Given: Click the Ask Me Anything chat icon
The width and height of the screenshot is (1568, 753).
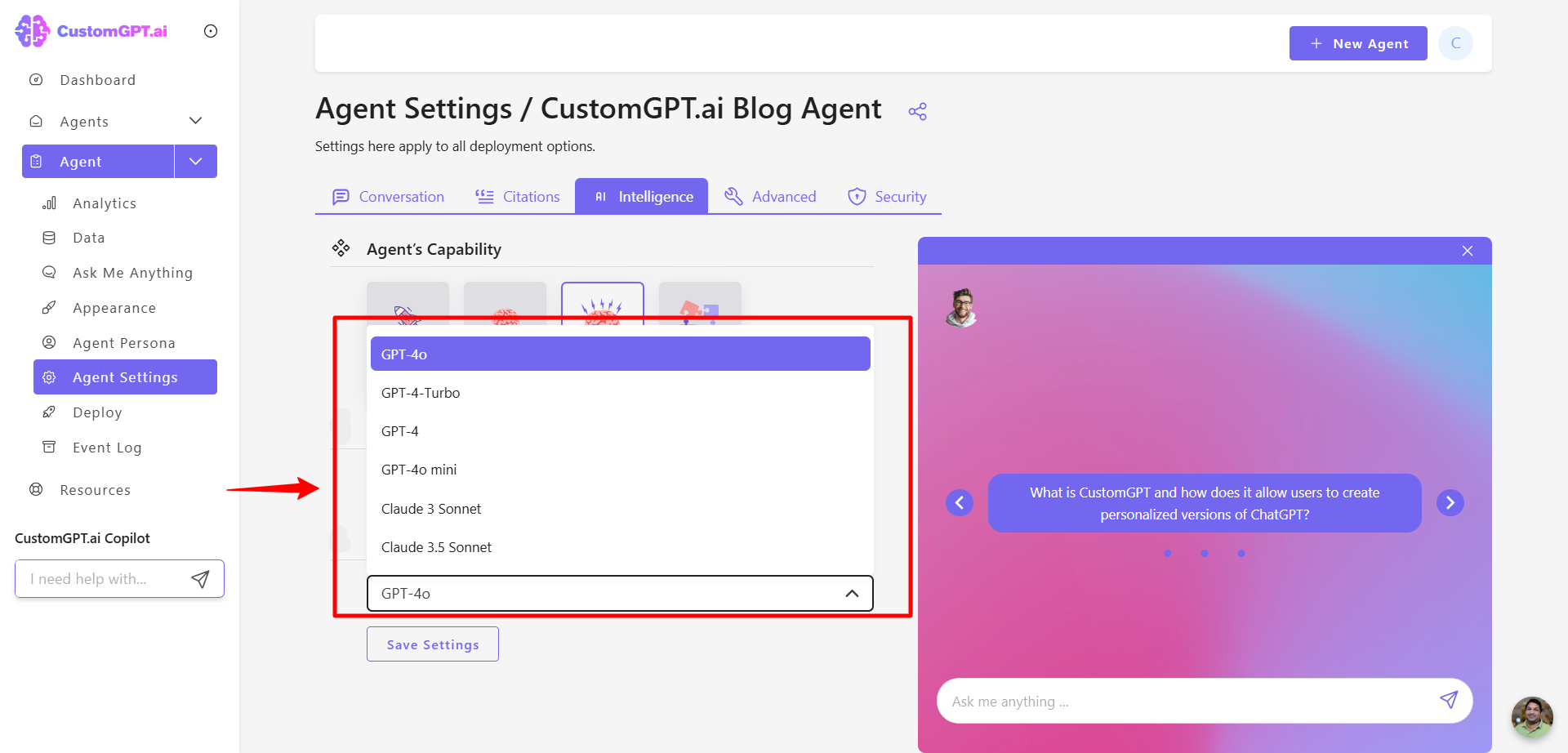Looking at the screenshot, I should [49, 272].
